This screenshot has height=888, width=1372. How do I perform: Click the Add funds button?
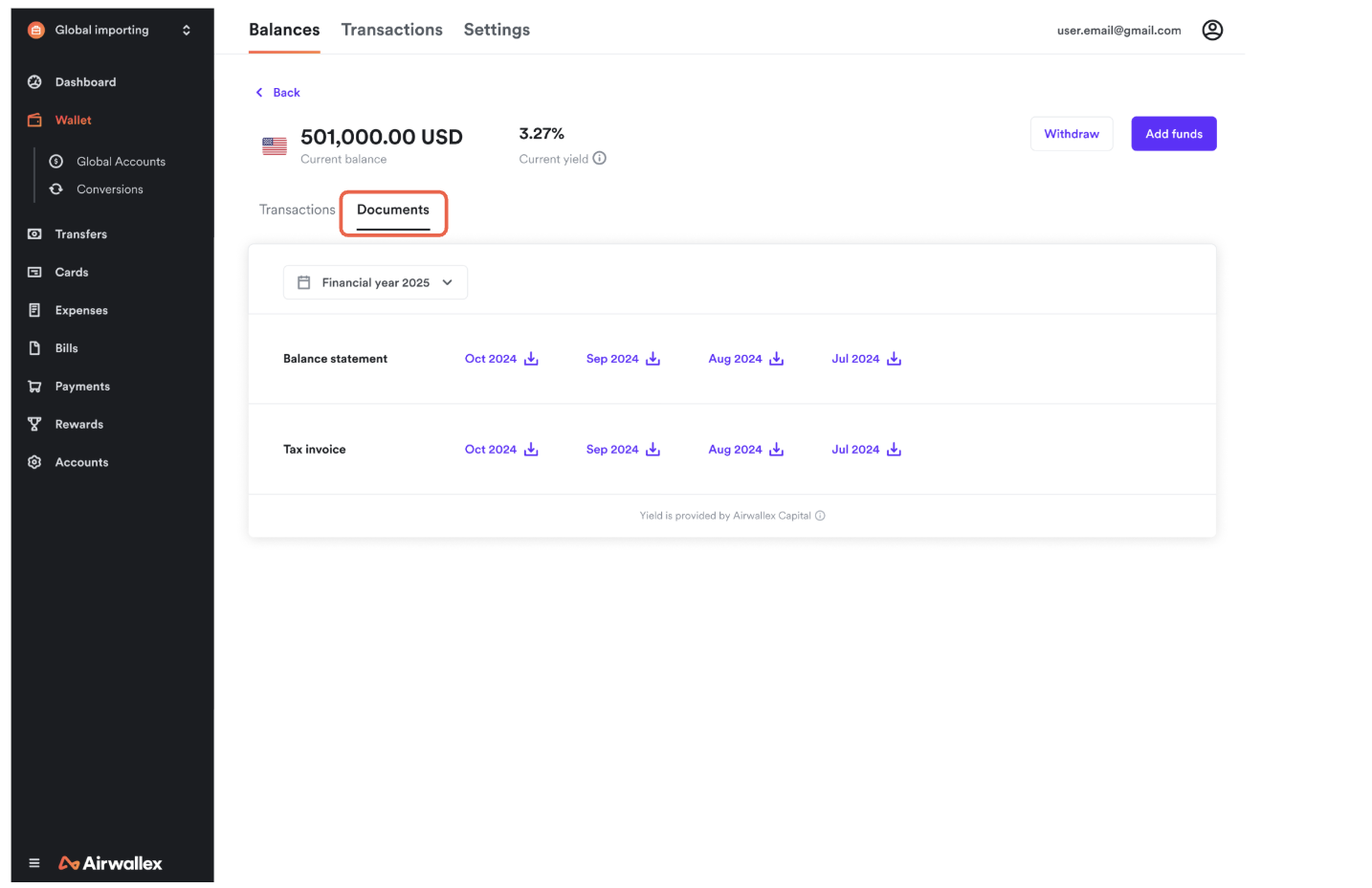point(1173,134)
